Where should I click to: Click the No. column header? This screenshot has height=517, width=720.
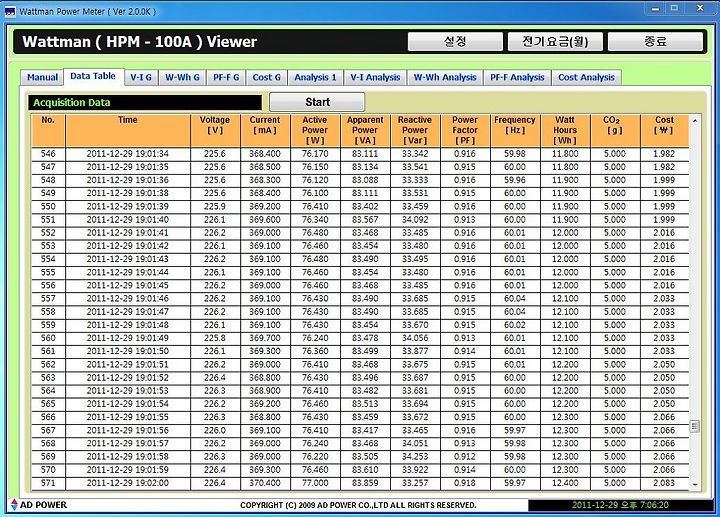(48, 130)
